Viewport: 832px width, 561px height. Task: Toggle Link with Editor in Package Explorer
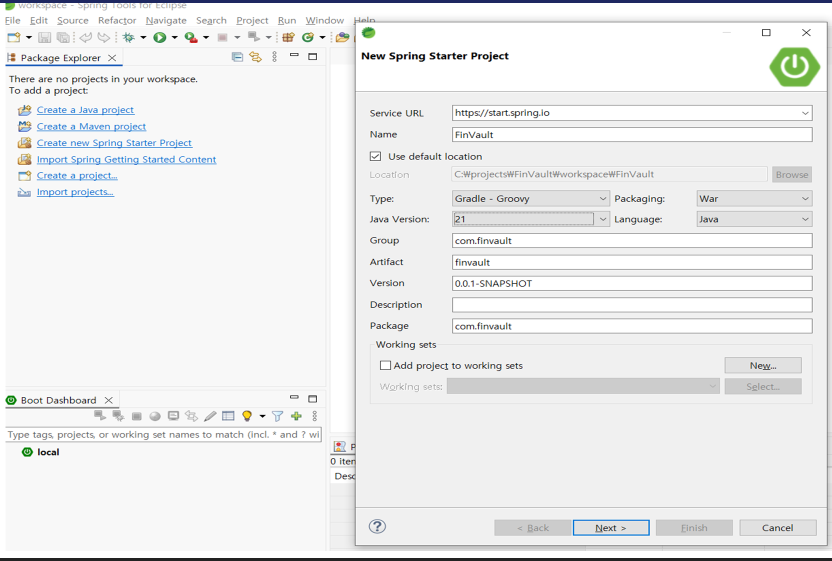256,57
